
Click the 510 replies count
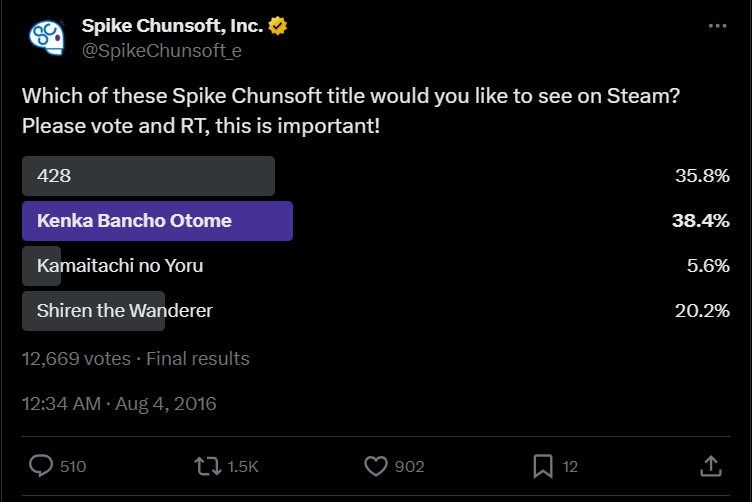[x=73, y=467]
